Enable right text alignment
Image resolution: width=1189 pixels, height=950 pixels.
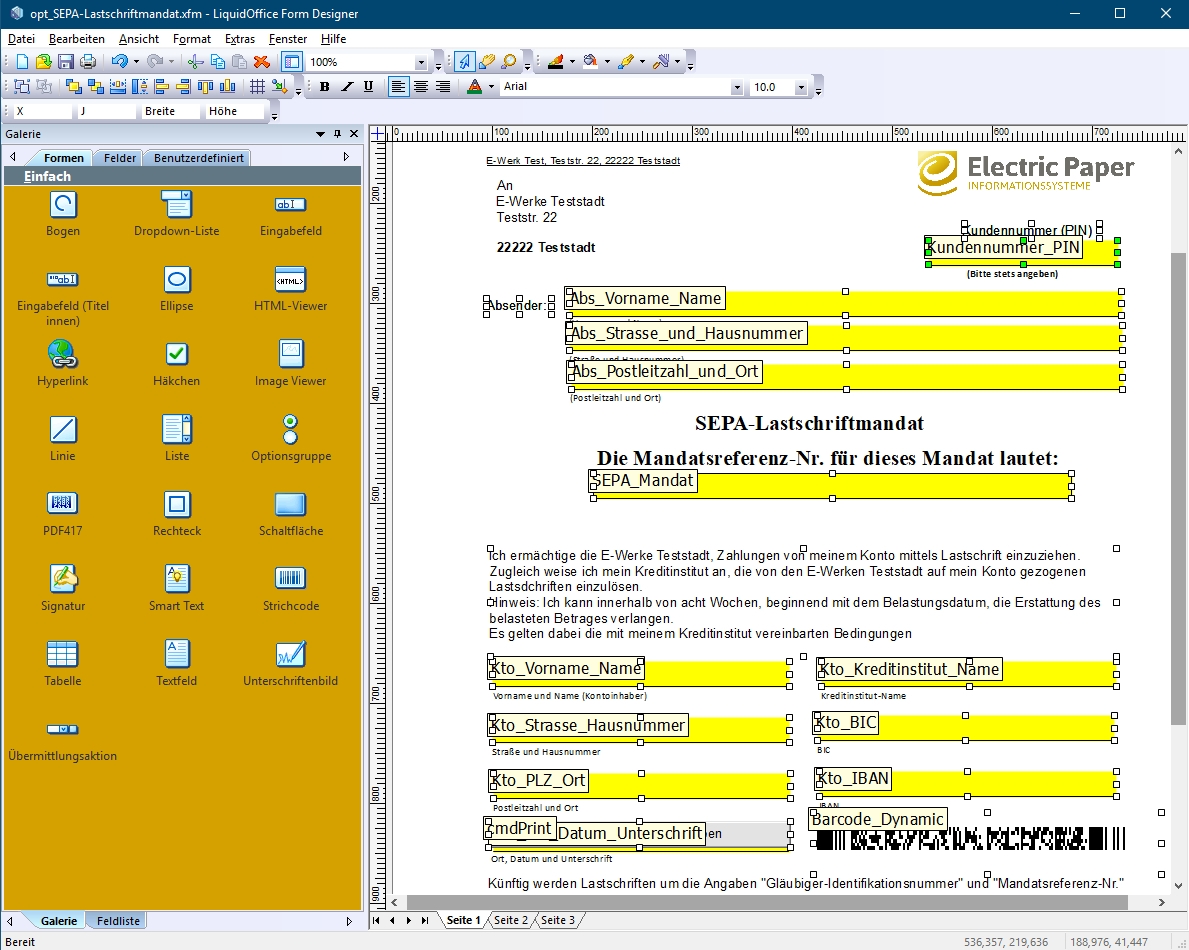(443, 86)
